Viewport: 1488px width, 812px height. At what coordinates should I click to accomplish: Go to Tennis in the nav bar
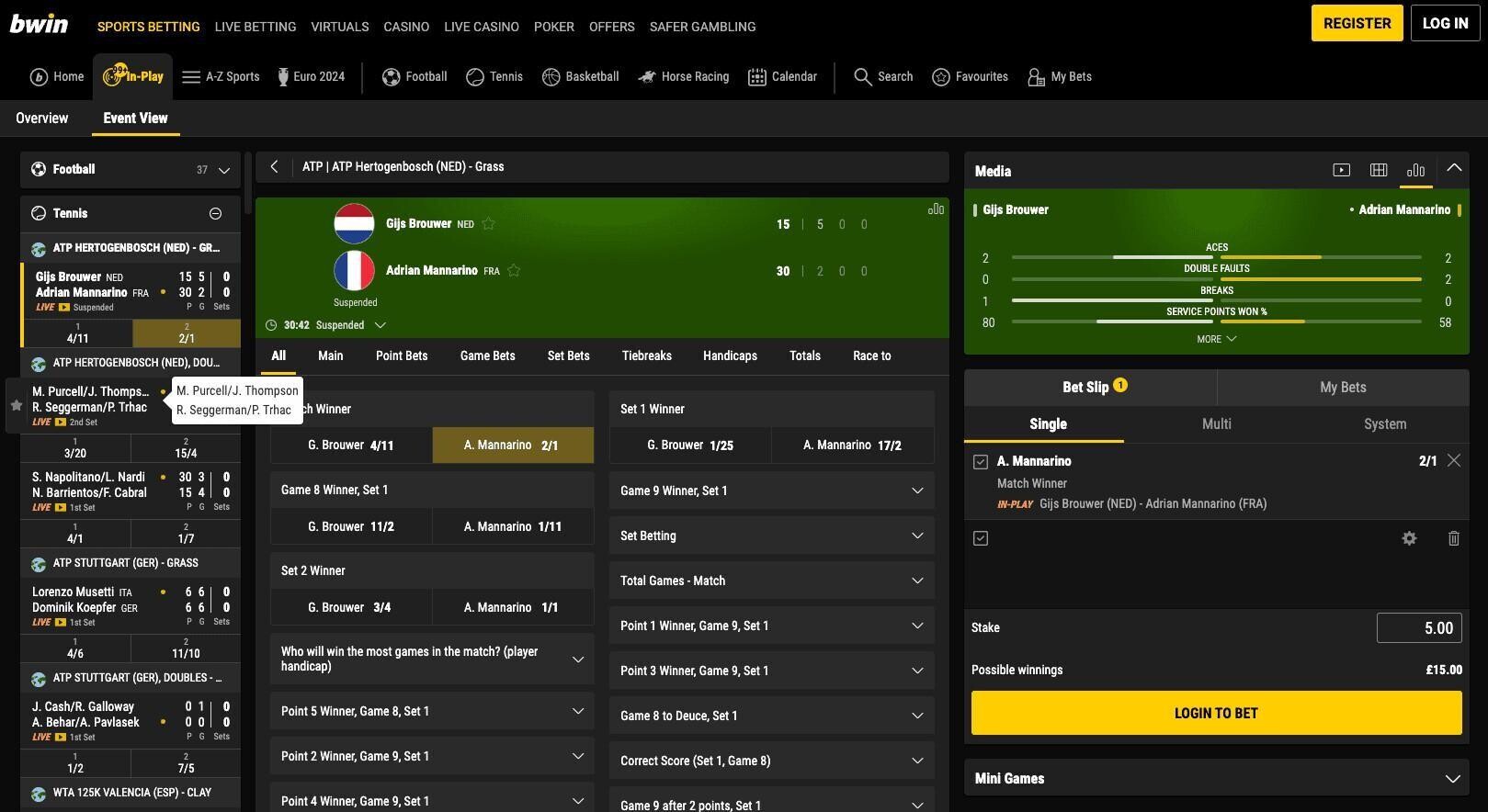494,77
